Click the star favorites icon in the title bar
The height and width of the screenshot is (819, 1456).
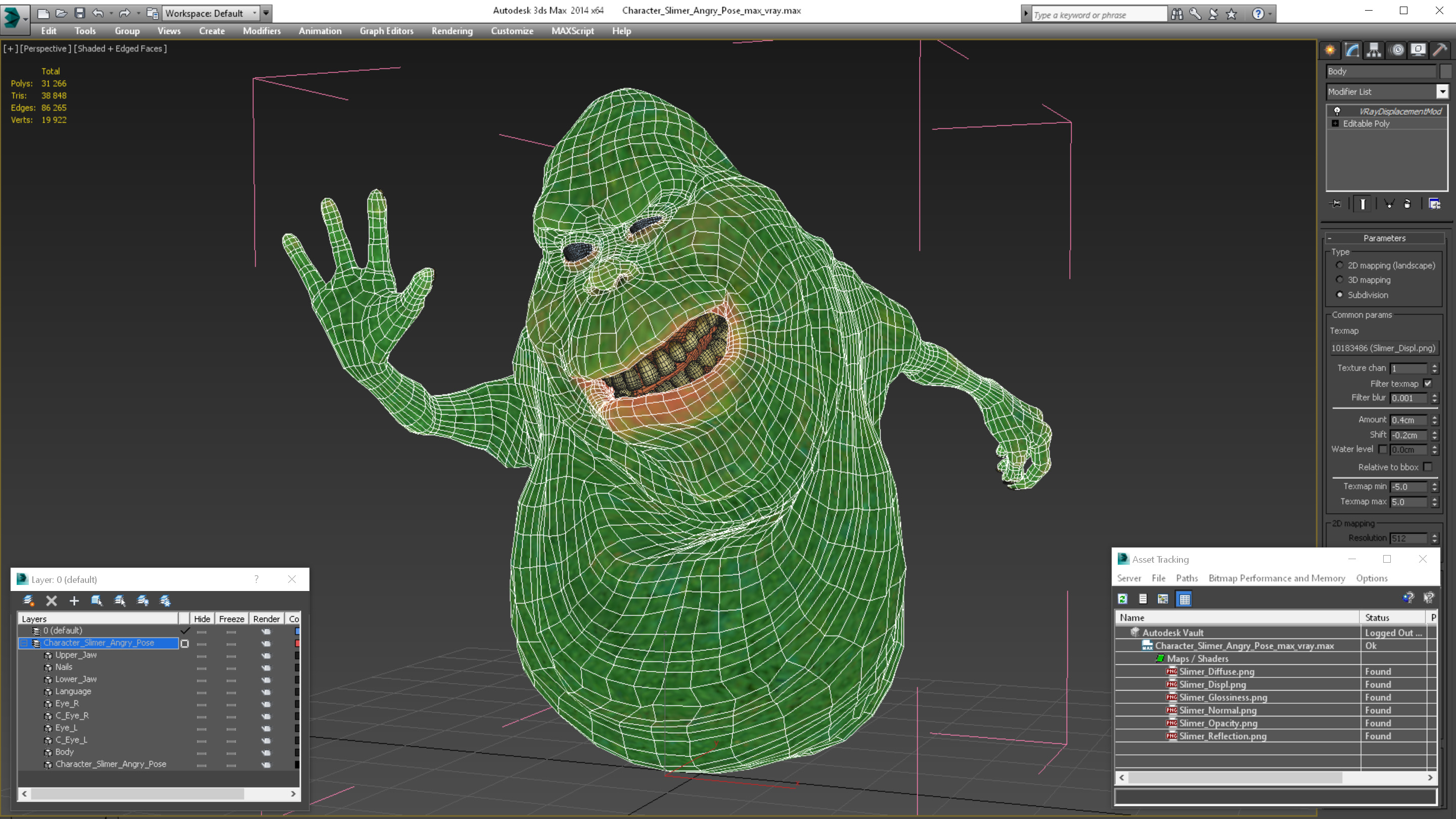pyautogui.click(x=1232, y=14)
